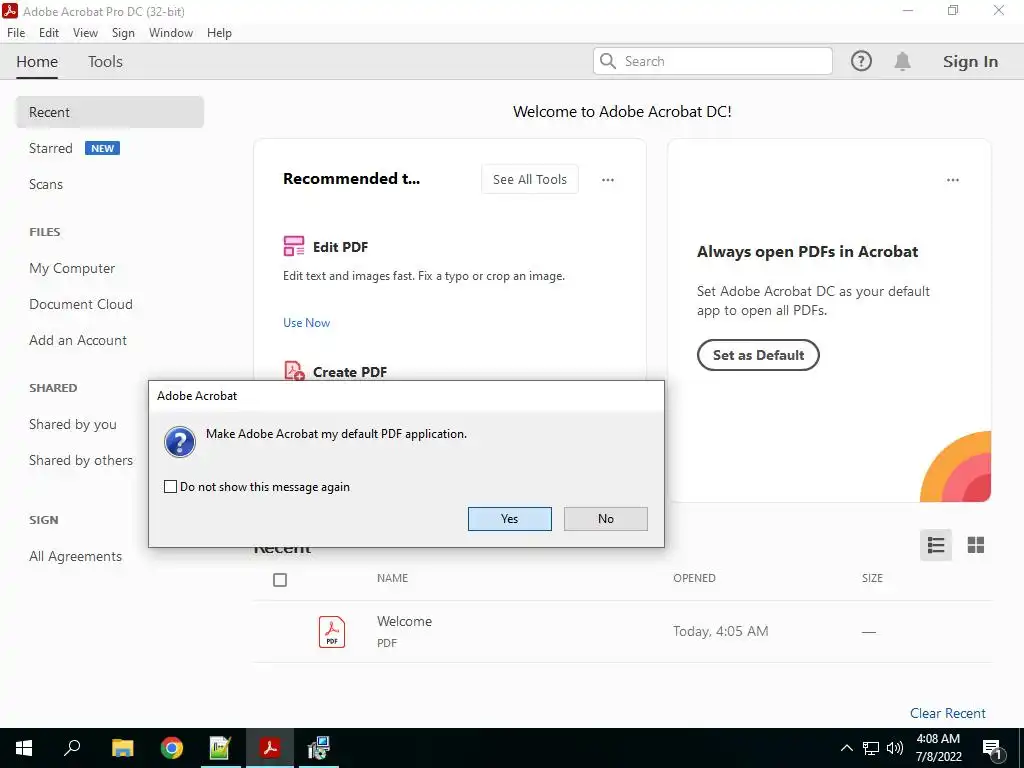Viewport: 1024px width, 768px height.
Task: Click No in the Adobe Acrobat dialog
Action: click(605, 519)
